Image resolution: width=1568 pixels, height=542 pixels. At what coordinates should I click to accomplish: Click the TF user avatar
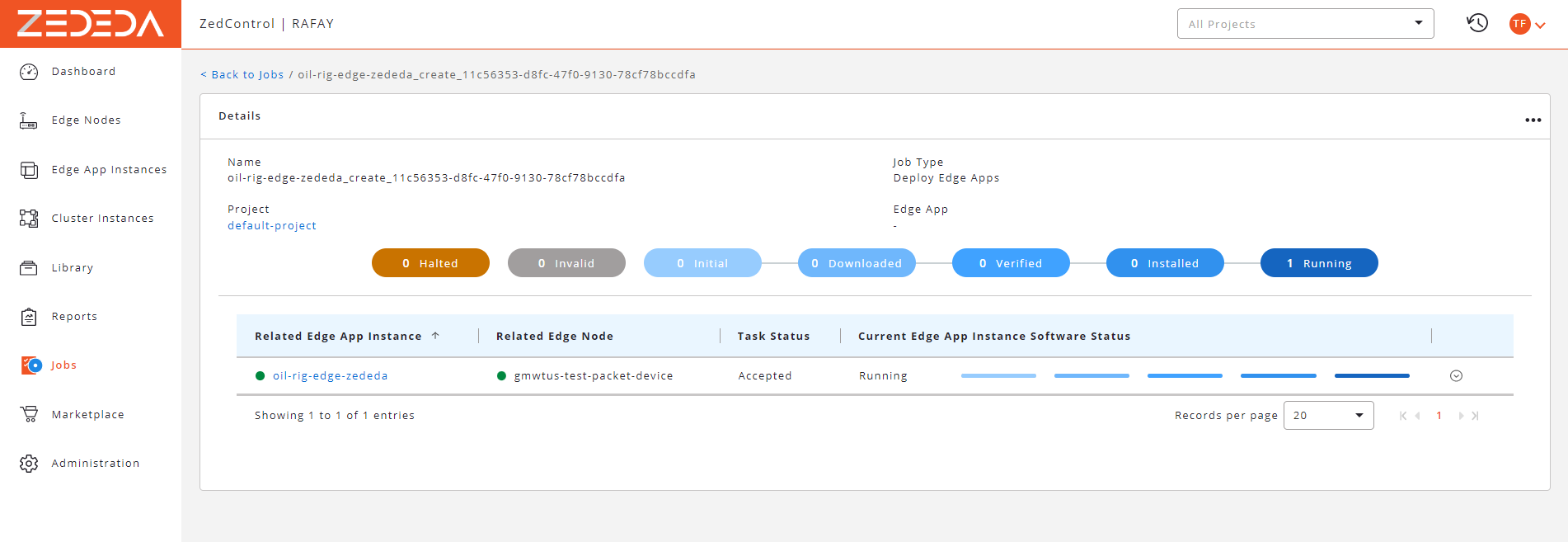[1519, 24]
